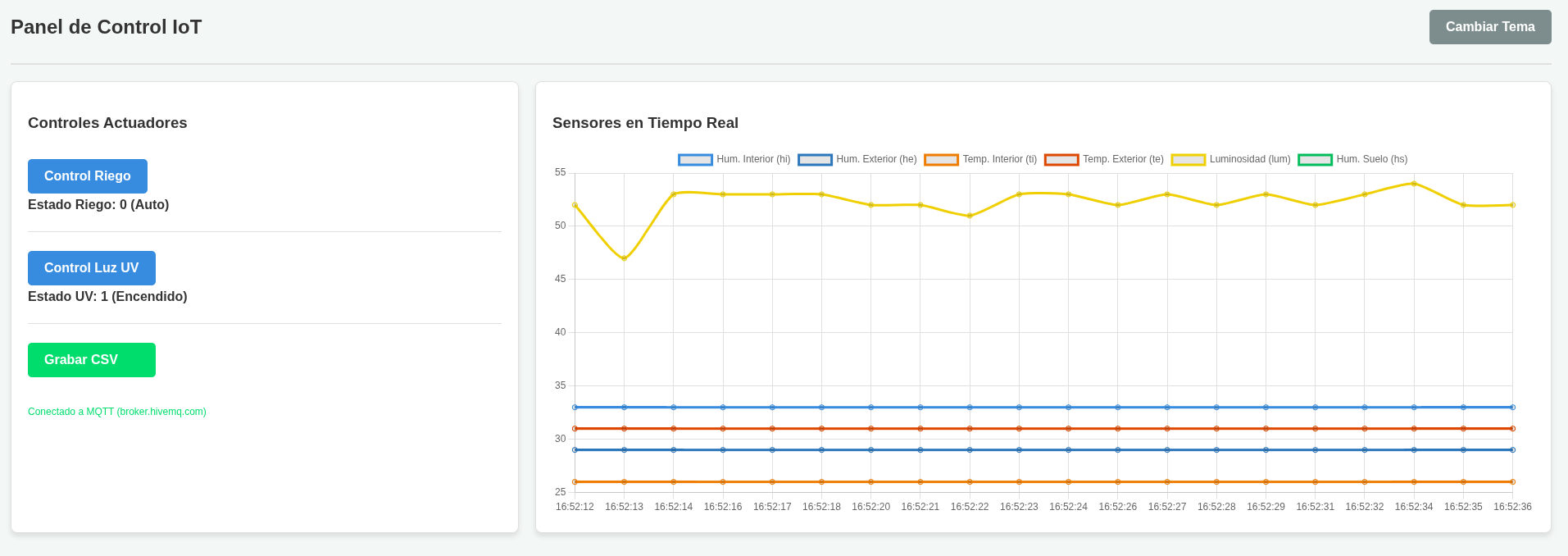Toggle Hum. Exterior (he) legend swatch
The width and height of the screenshot is (1568, 556).
[x=815, y=160]
